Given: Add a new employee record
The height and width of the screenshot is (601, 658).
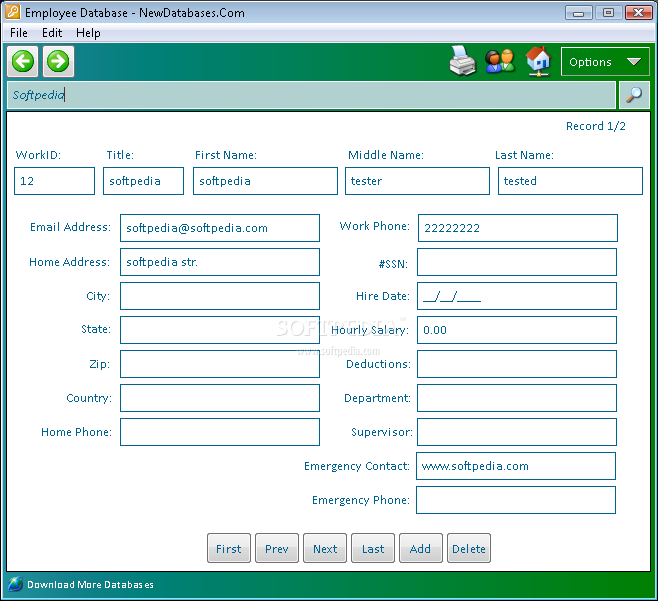Looking at the screenshot, I should point(420,548).
